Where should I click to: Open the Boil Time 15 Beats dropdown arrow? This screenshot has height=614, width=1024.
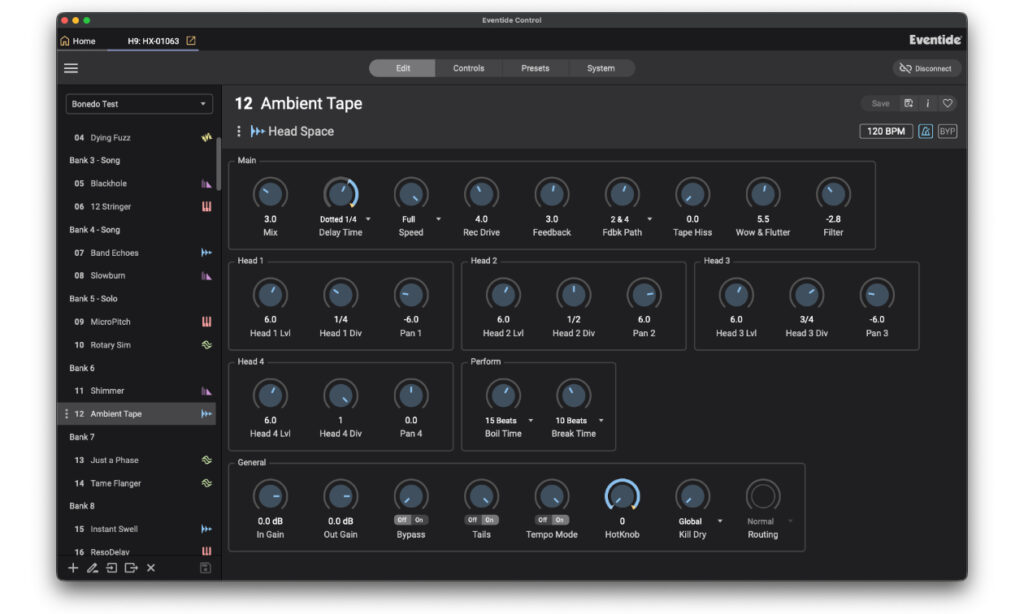click(530, 421)
